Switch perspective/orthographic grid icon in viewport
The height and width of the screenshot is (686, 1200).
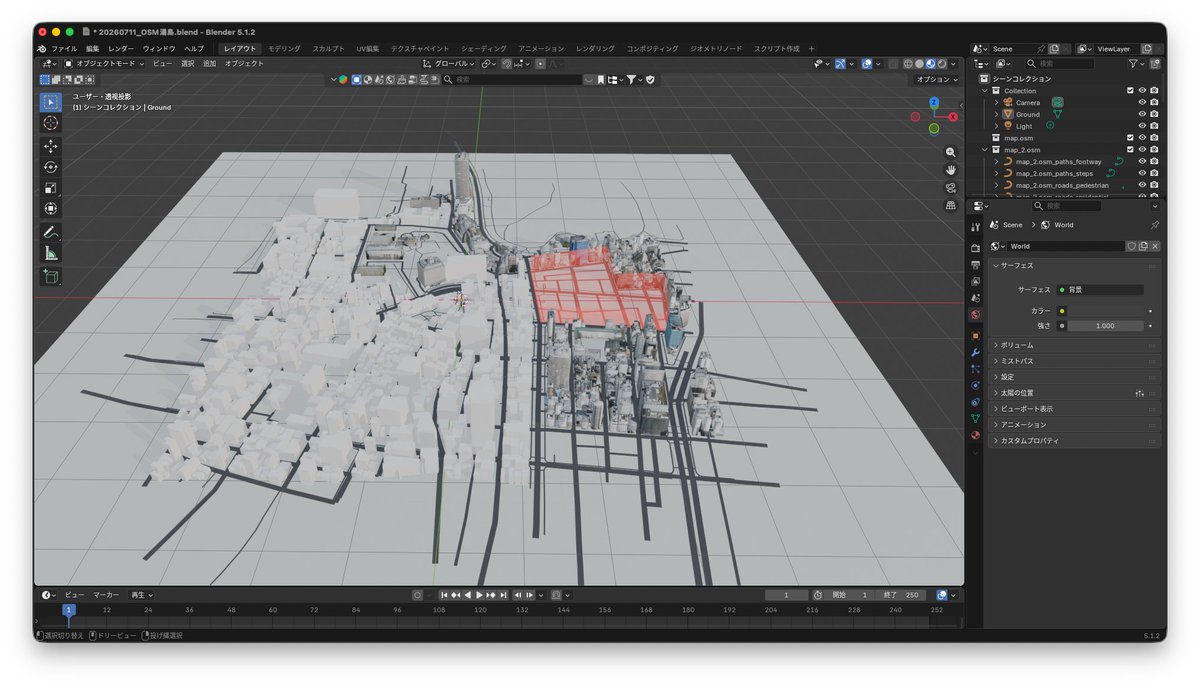(950, 206)
